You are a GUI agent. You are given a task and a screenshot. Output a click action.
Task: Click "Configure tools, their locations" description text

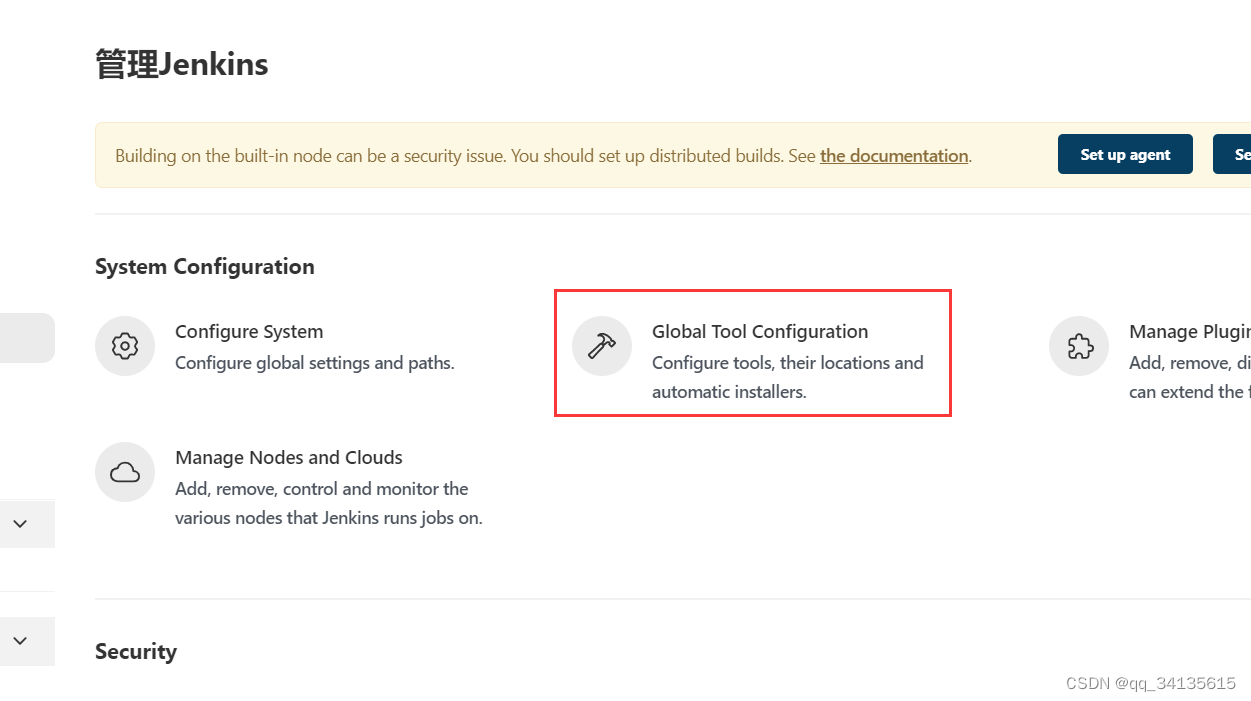click(787, 363)
